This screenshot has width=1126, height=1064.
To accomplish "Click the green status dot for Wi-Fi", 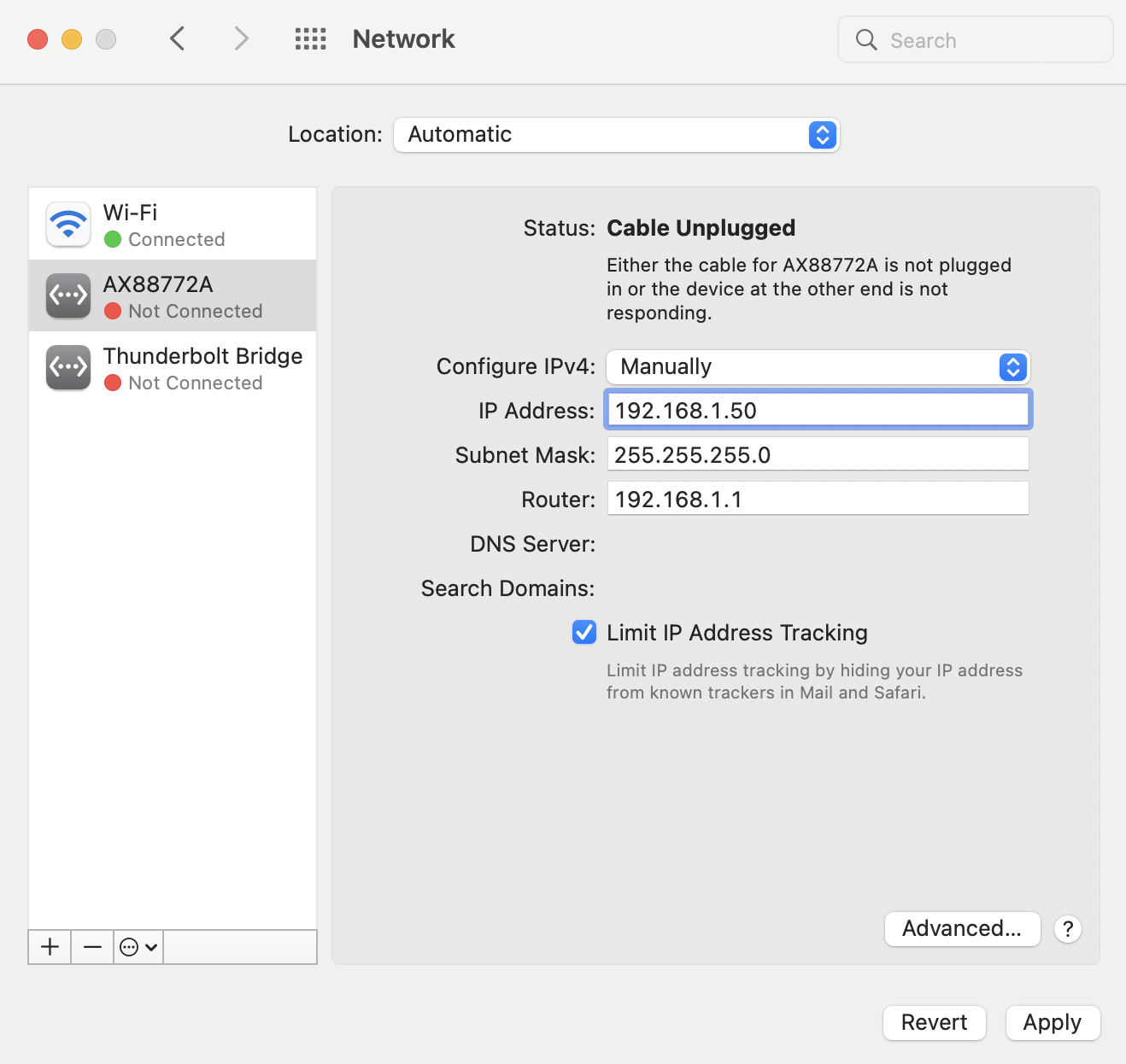I will [x=113, y=240].
